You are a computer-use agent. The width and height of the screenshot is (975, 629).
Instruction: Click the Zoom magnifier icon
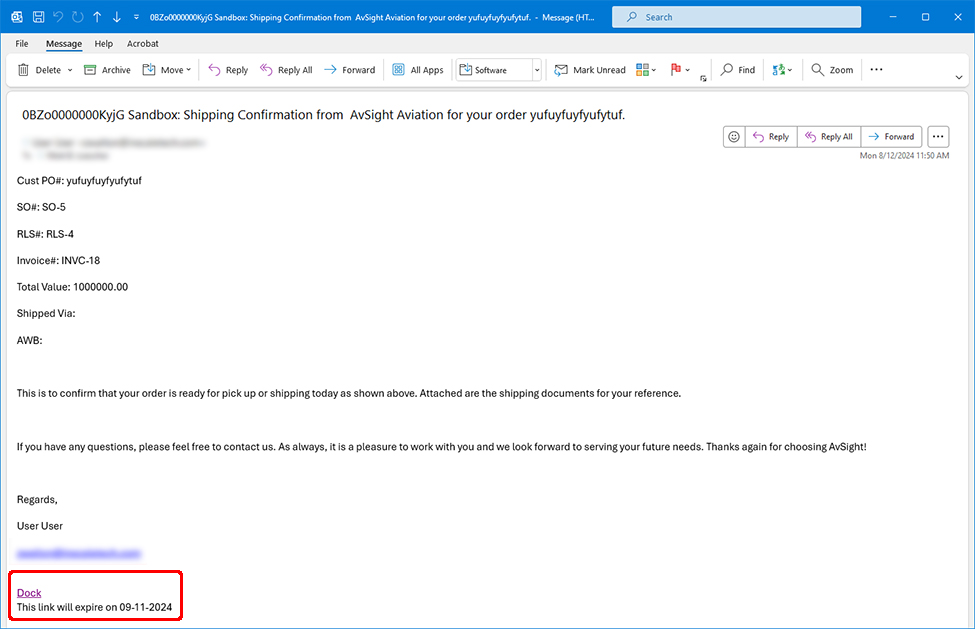[x=817, y=69]
